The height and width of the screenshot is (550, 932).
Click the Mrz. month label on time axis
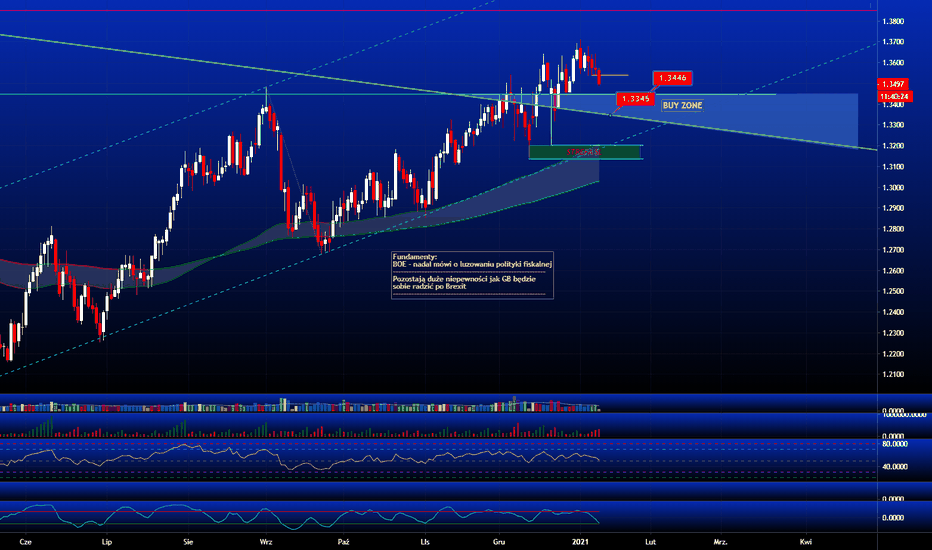(x=720, y=542)
